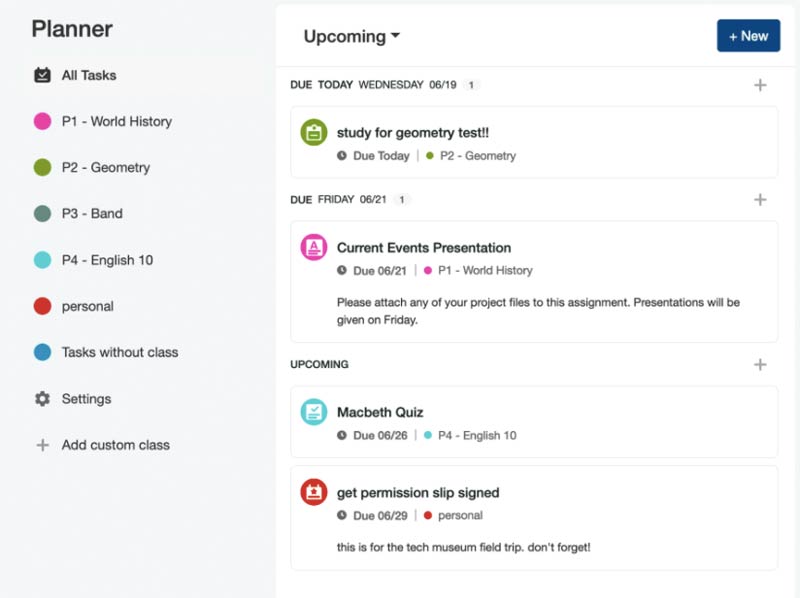
Task: Add a task to Friday 06/21 section
Action: 760,200
